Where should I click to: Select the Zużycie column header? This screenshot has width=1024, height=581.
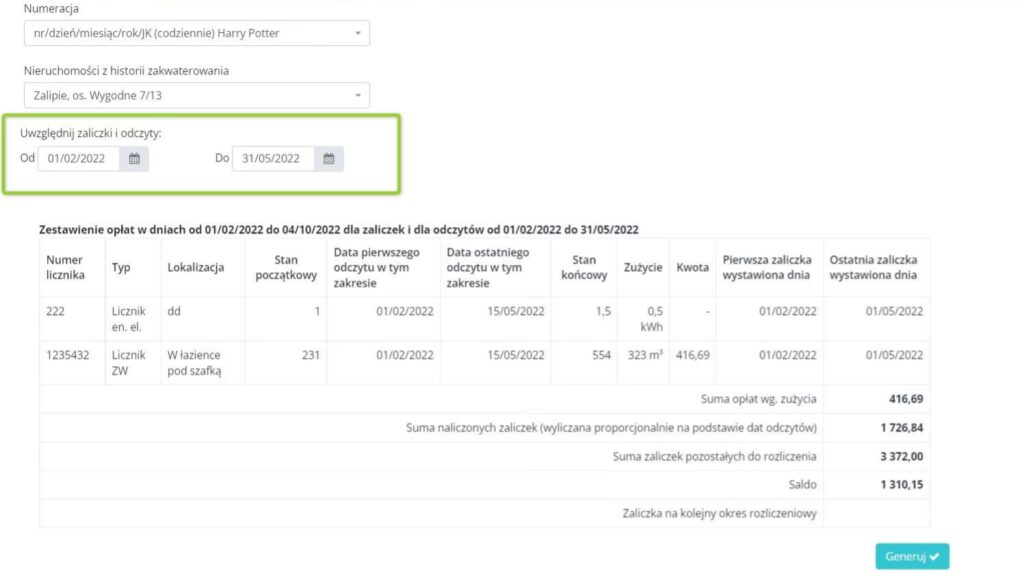pyautogui.click(x=642, y=267)
